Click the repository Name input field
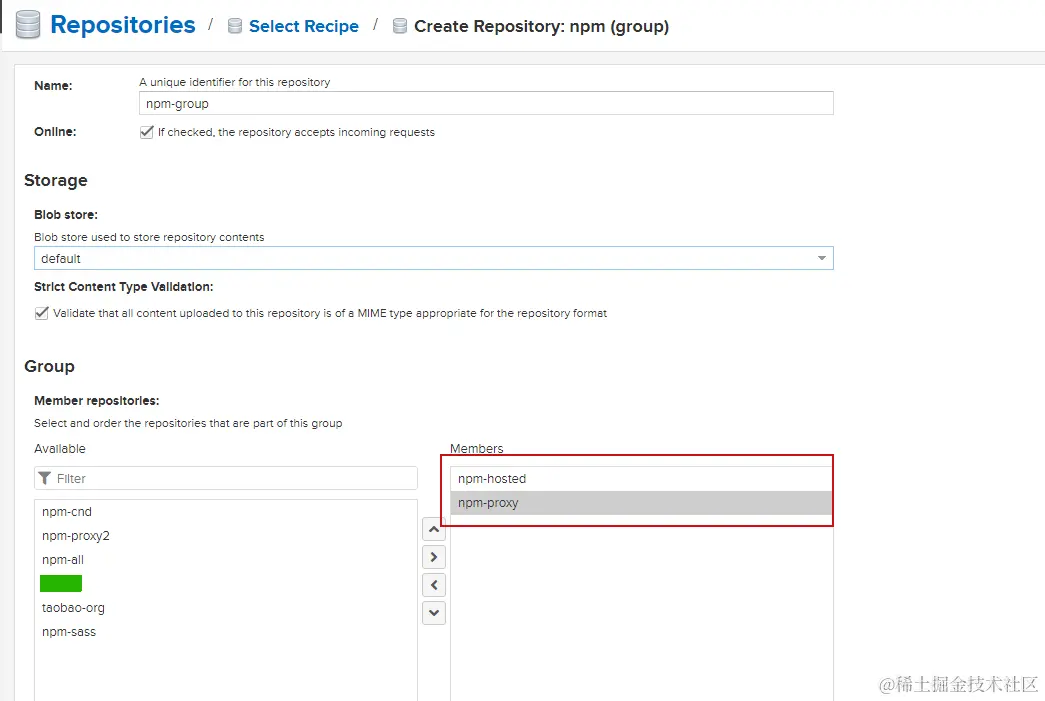This screenshot has height=701, width=1045. click(x=485, y=104)
